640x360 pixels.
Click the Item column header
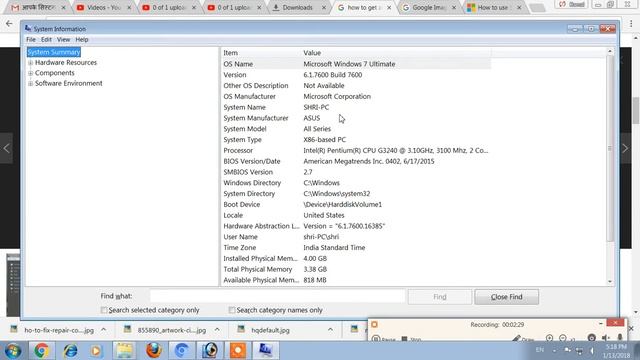tap(261, 53)
